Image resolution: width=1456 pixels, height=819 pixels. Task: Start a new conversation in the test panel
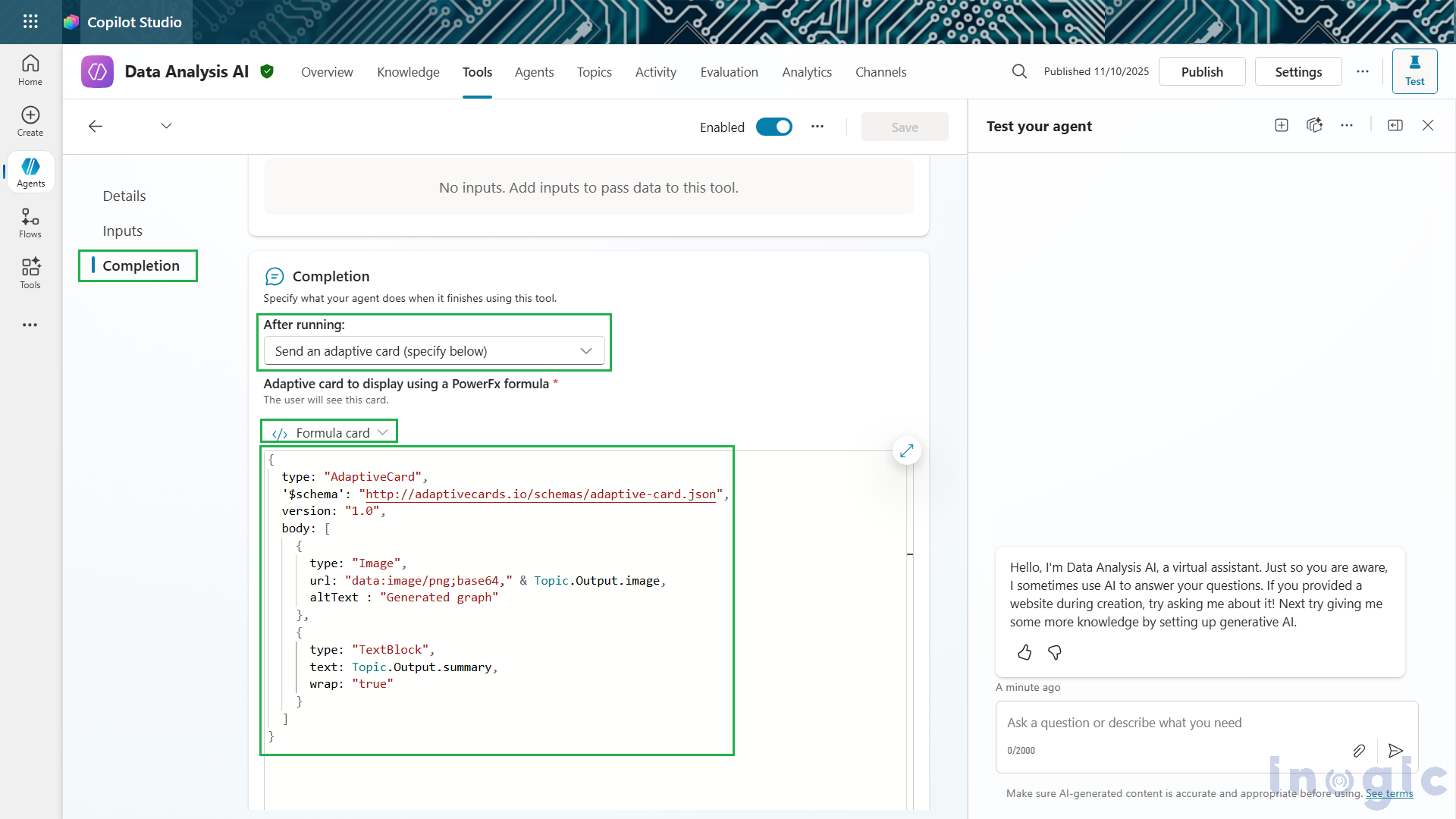pyautogui.click(x=1281, y=125)
